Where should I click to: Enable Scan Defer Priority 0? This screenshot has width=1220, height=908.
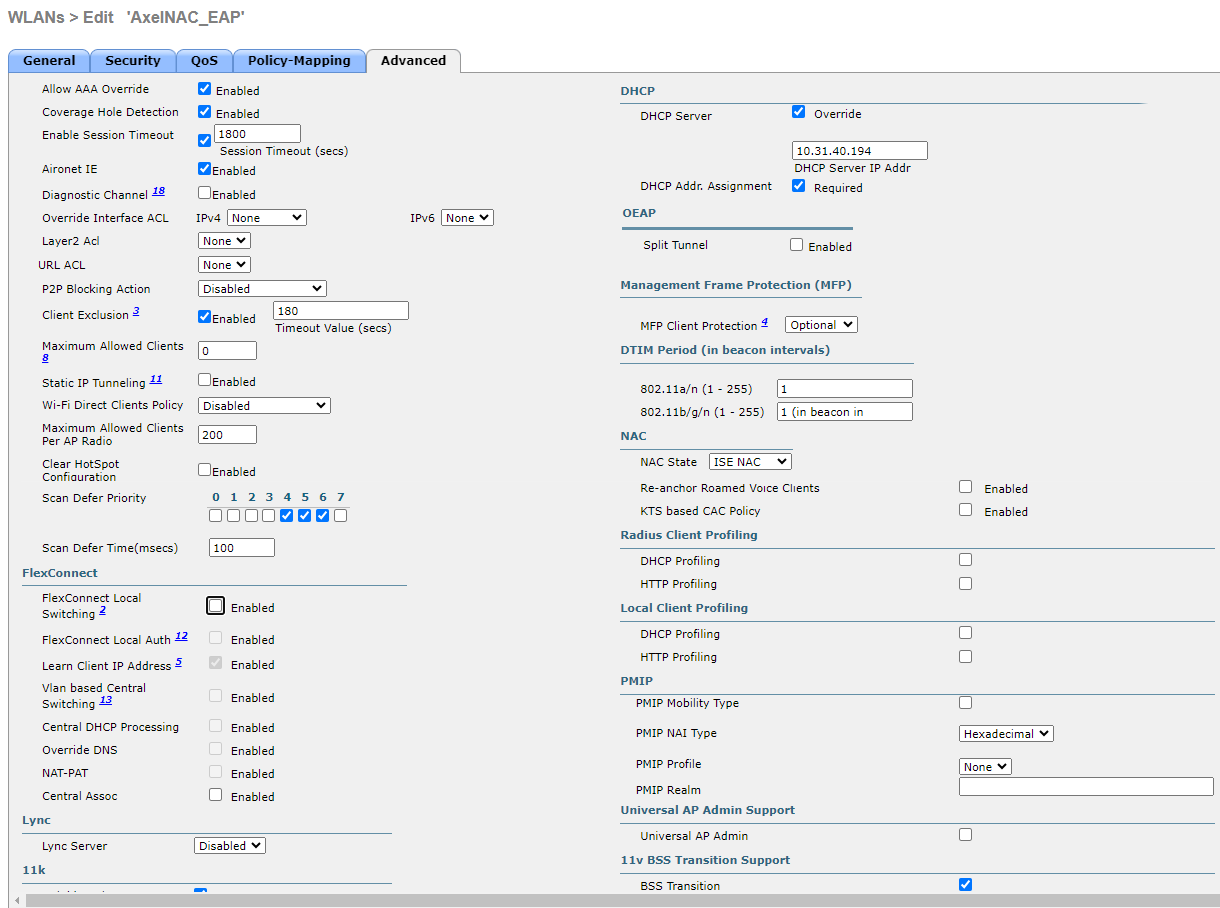pyautogui.click(x=215, y=515)
